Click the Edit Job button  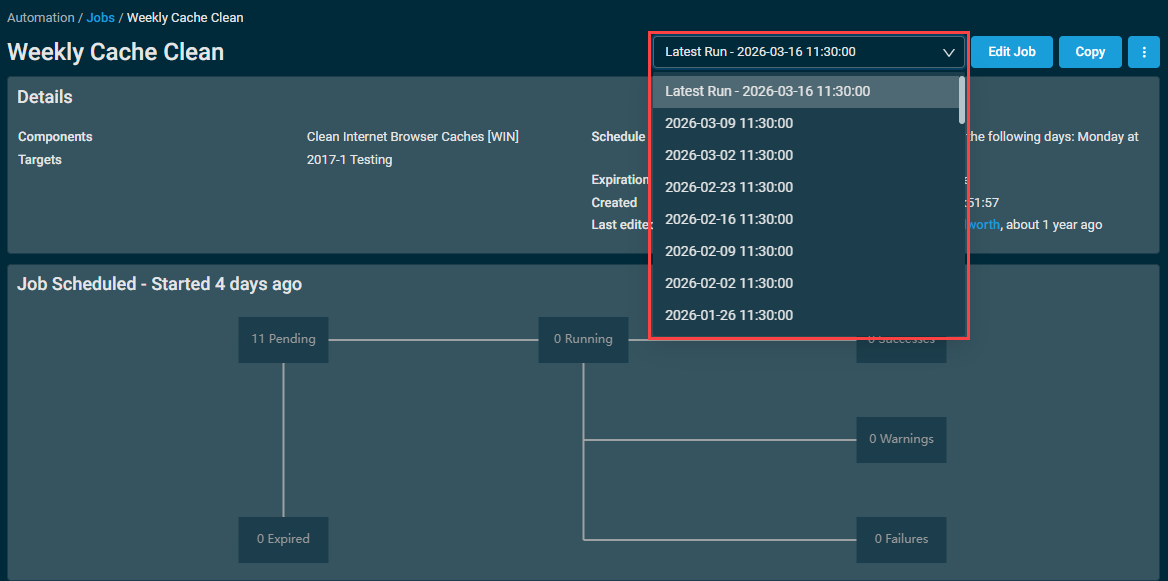(x=1011, y=52)
